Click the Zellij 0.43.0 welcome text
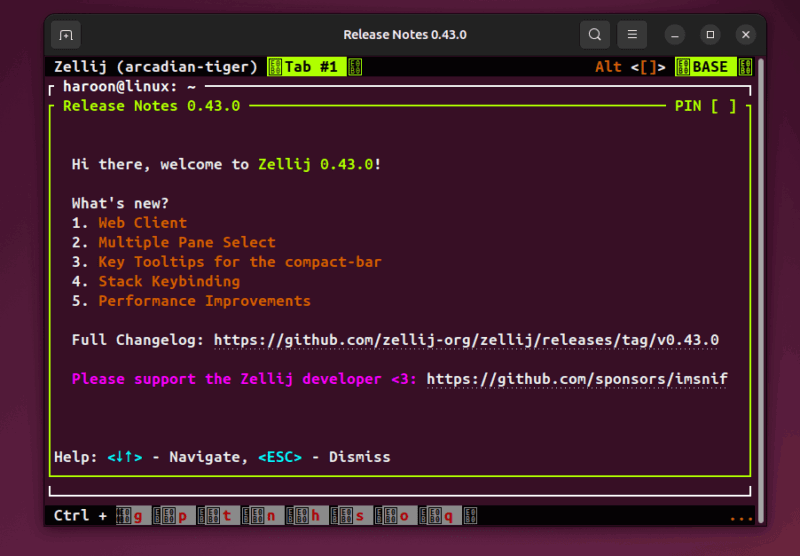The height and width of the screenshot is (556, 800). [x=315, y=164]
